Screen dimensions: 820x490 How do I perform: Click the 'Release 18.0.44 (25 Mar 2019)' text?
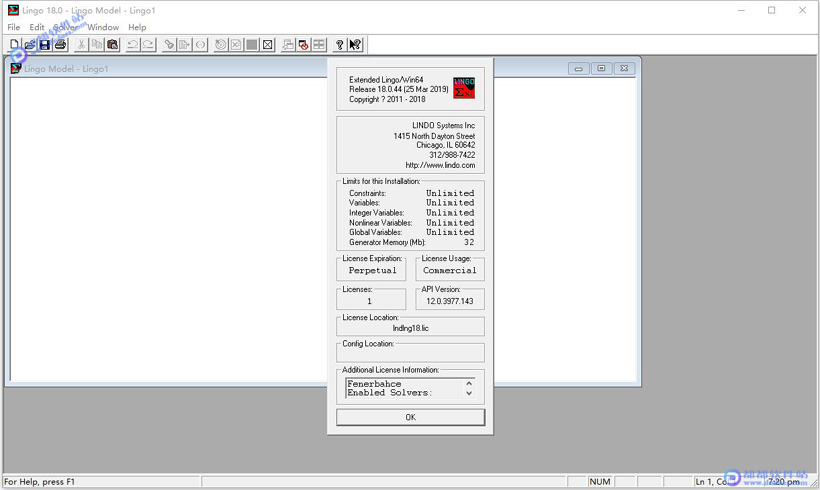pos(398,89)
